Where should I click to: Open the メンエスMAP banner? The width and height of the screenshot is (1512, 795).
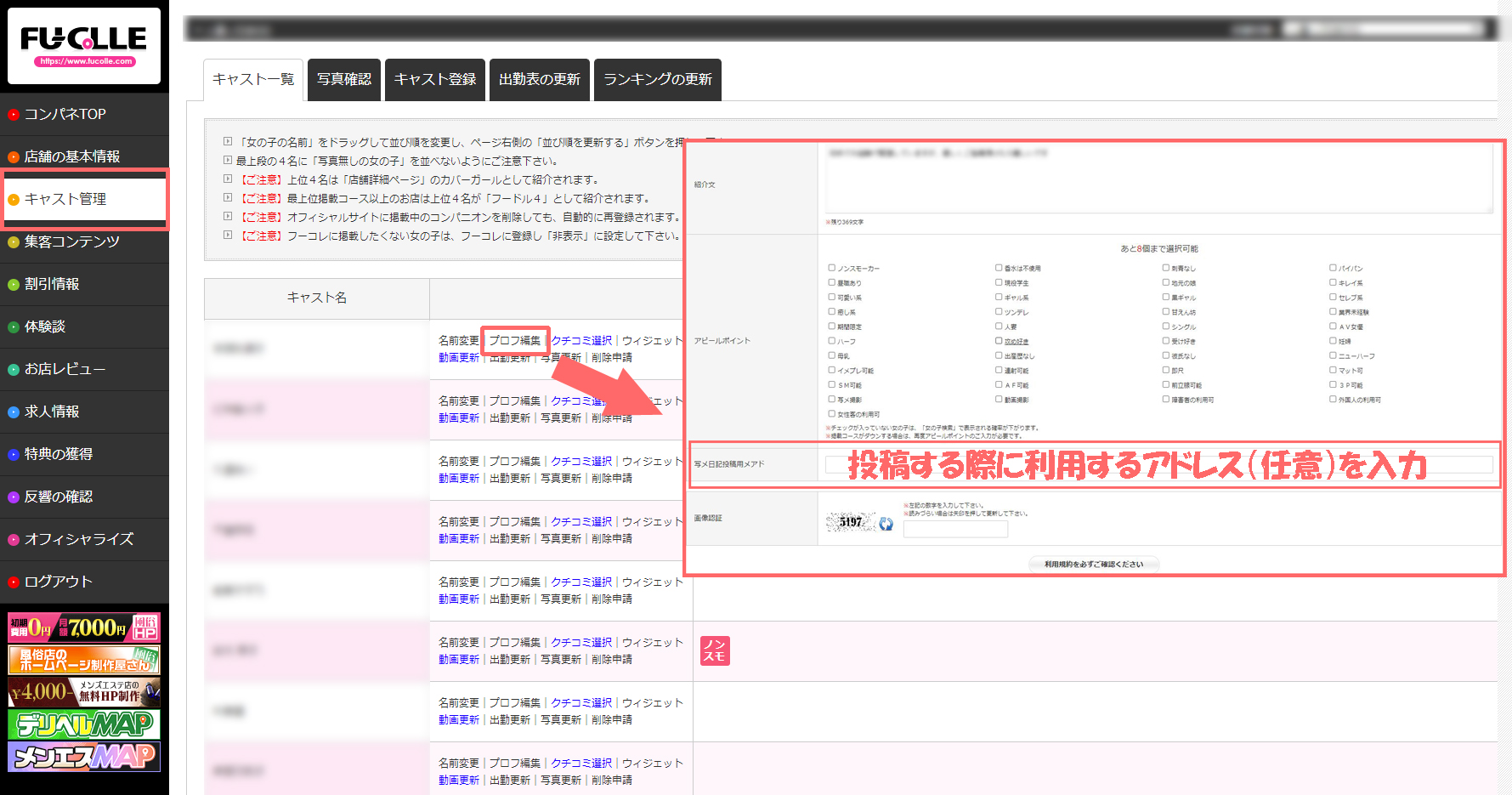click(84, 756)
